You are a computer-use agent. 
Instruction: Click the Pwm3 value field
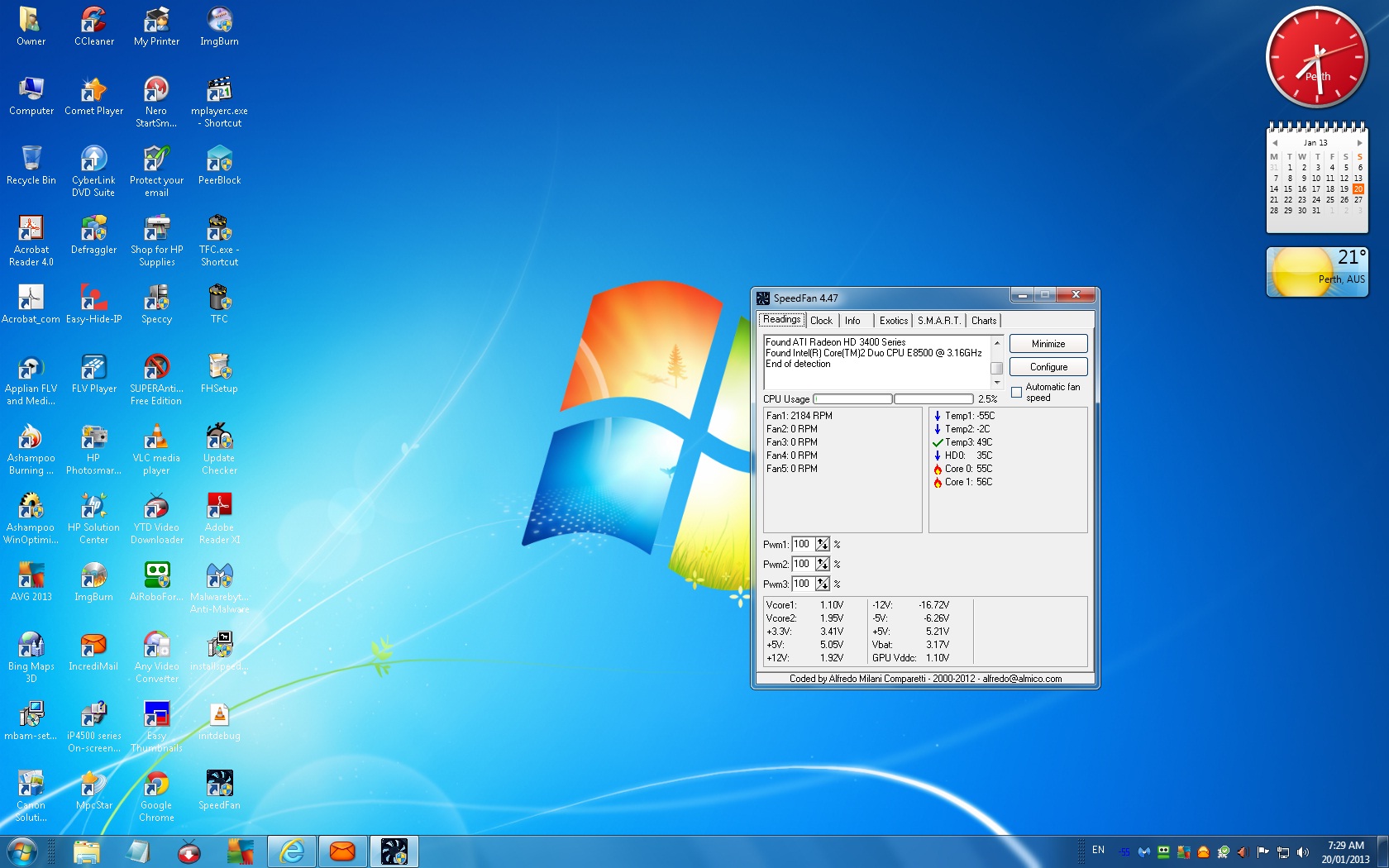[x=803, y=584]
